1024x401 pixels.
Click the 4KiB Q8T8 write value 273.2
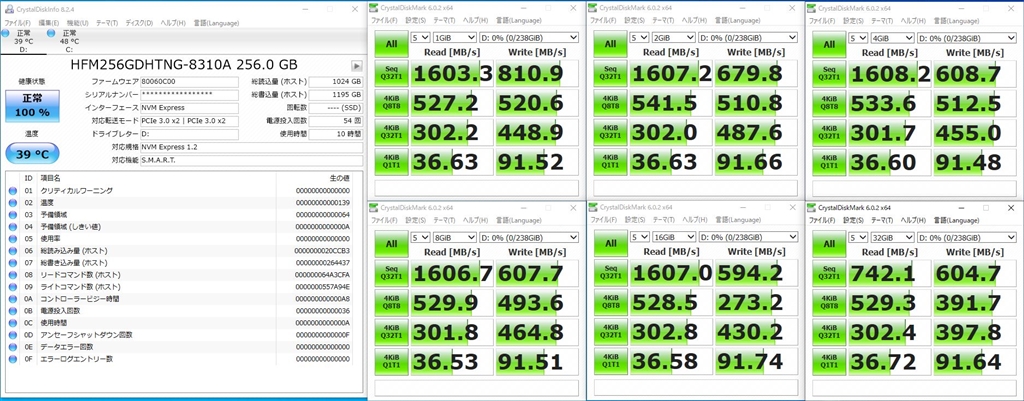coord(755,302)
